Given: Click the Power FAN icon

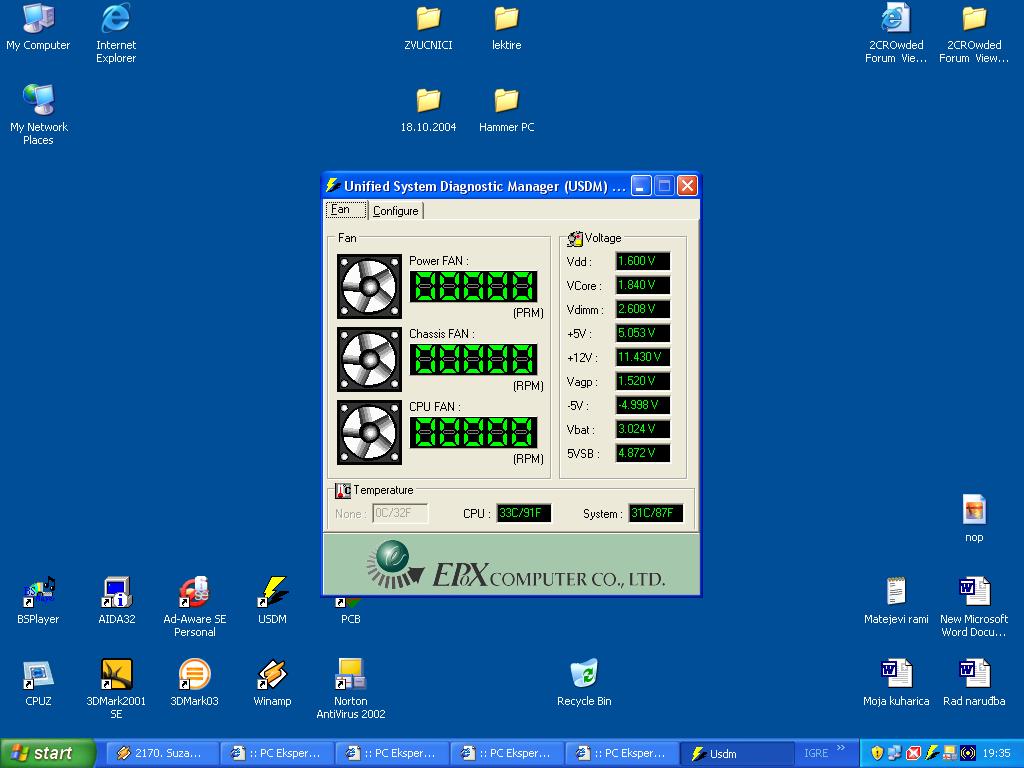Looking at the screenshot, I should (369, 286).
